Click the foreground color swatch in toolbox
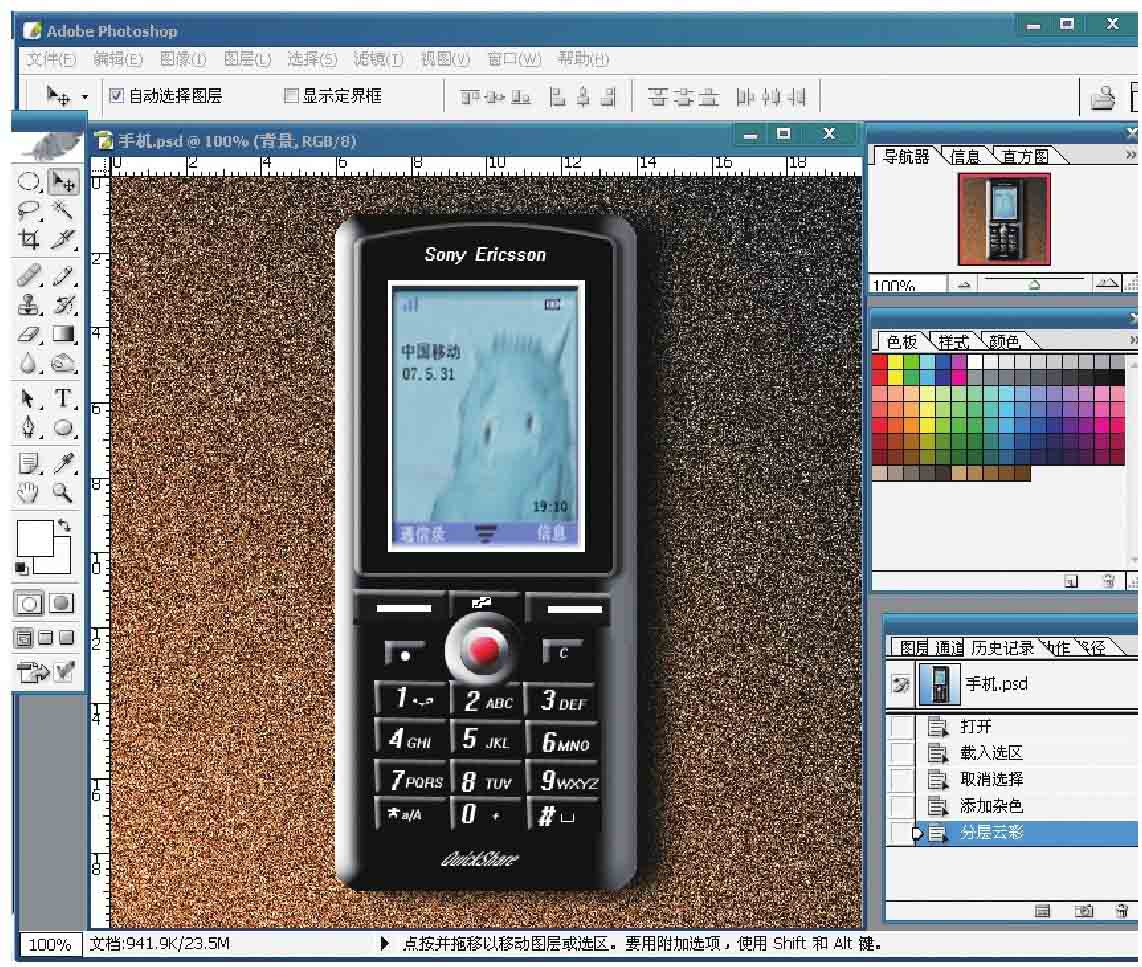1142x967 pixels. pyautogui.click(x=34, y=538)
